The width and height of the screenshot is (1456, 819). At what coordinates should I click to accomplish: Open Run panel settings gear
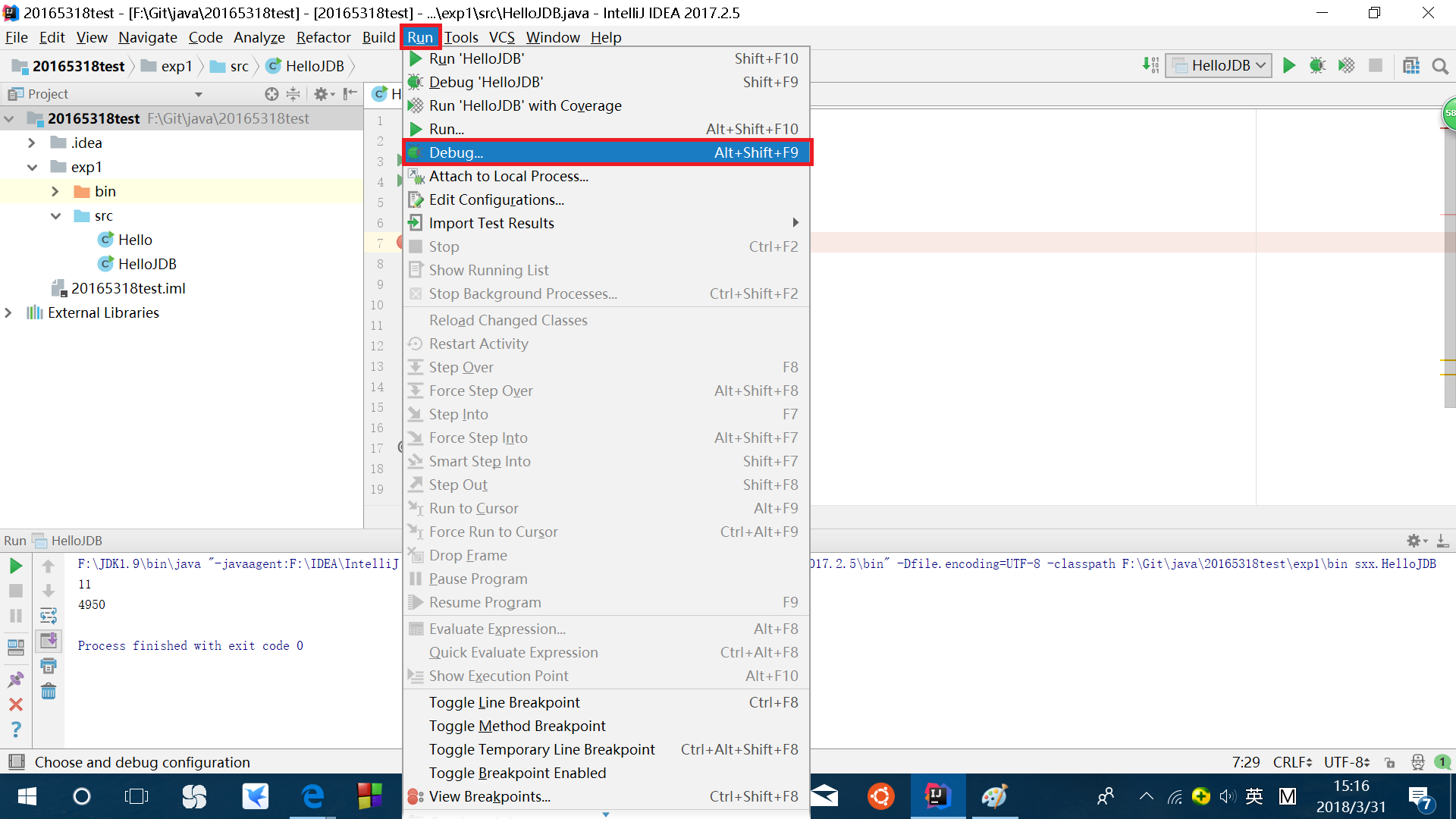1416,541
